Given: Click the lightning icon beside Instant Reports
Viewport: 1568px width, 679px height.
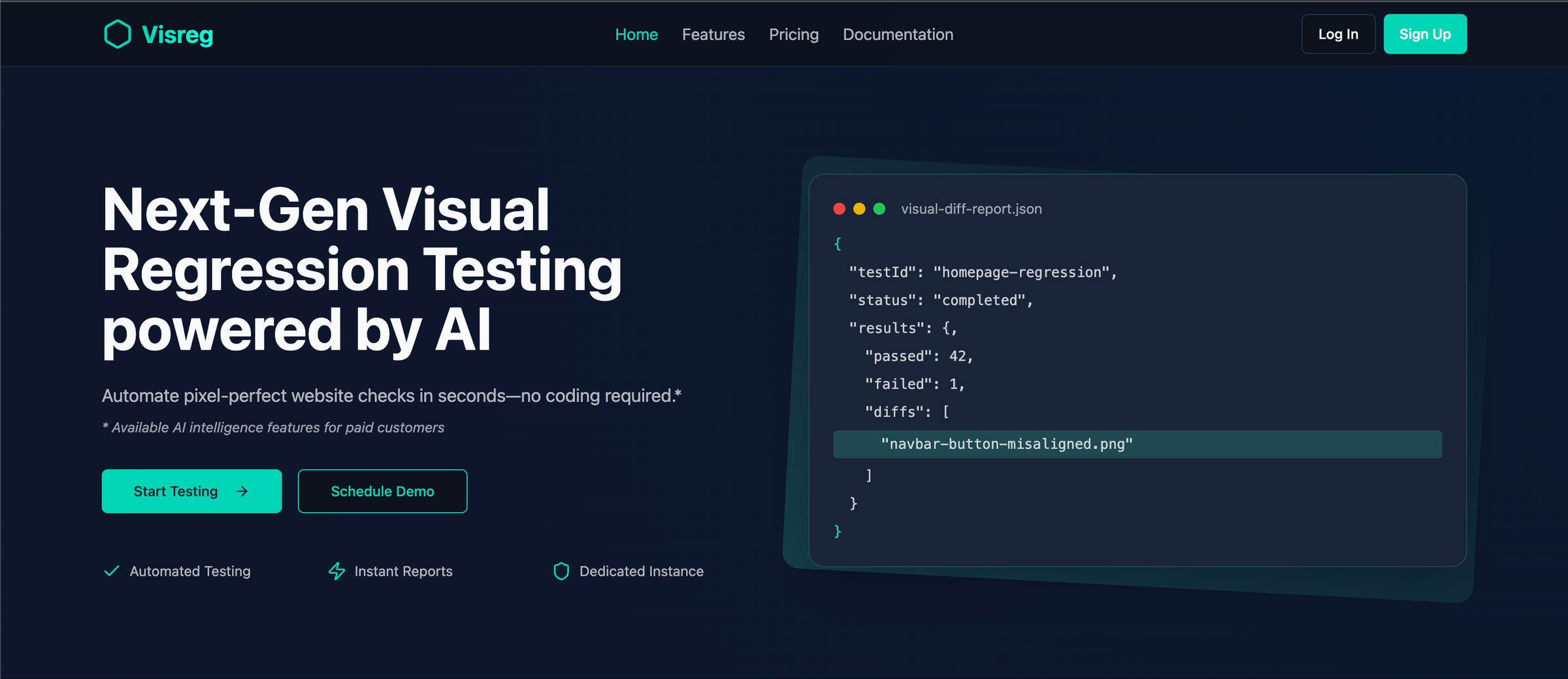Looking at the screenshot, I should click(336, 571).
